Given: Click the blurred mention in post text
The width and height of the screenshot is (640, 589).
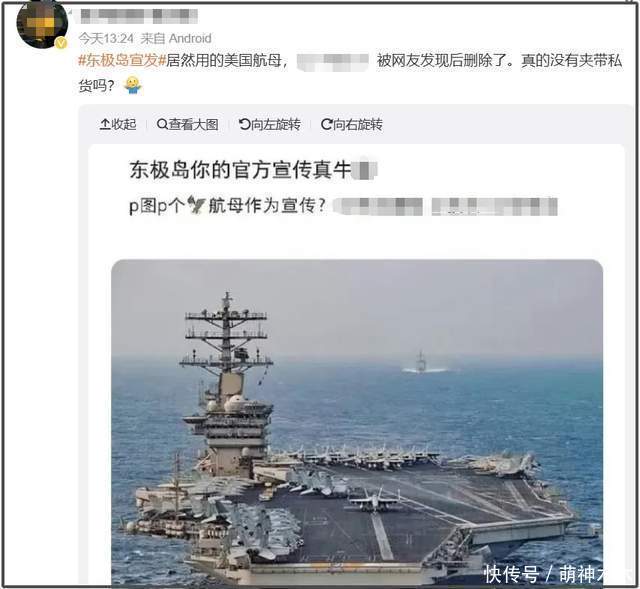Looking at the screenshot, I should click(333, 62).
